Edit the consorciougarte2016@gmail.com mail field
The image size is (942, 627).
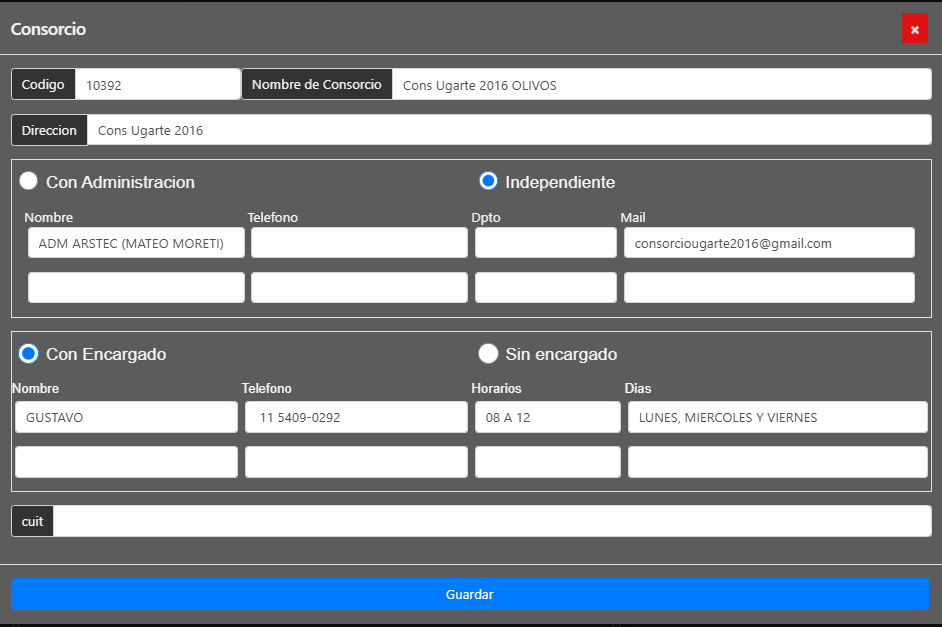[x=769, y=243]
